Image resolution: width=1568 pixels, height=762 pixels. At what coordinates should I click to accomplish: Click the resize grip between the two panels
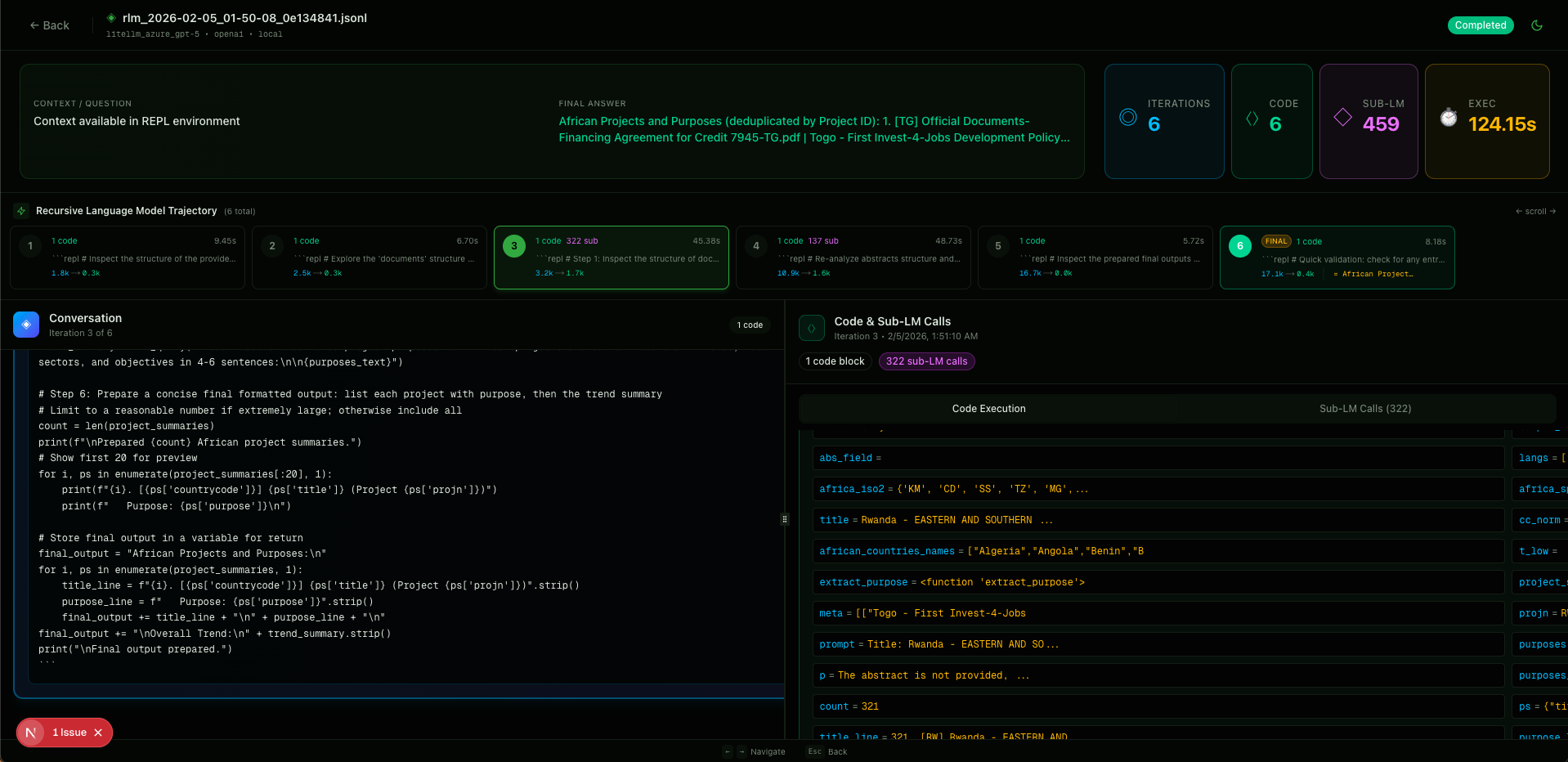point(785,519)
